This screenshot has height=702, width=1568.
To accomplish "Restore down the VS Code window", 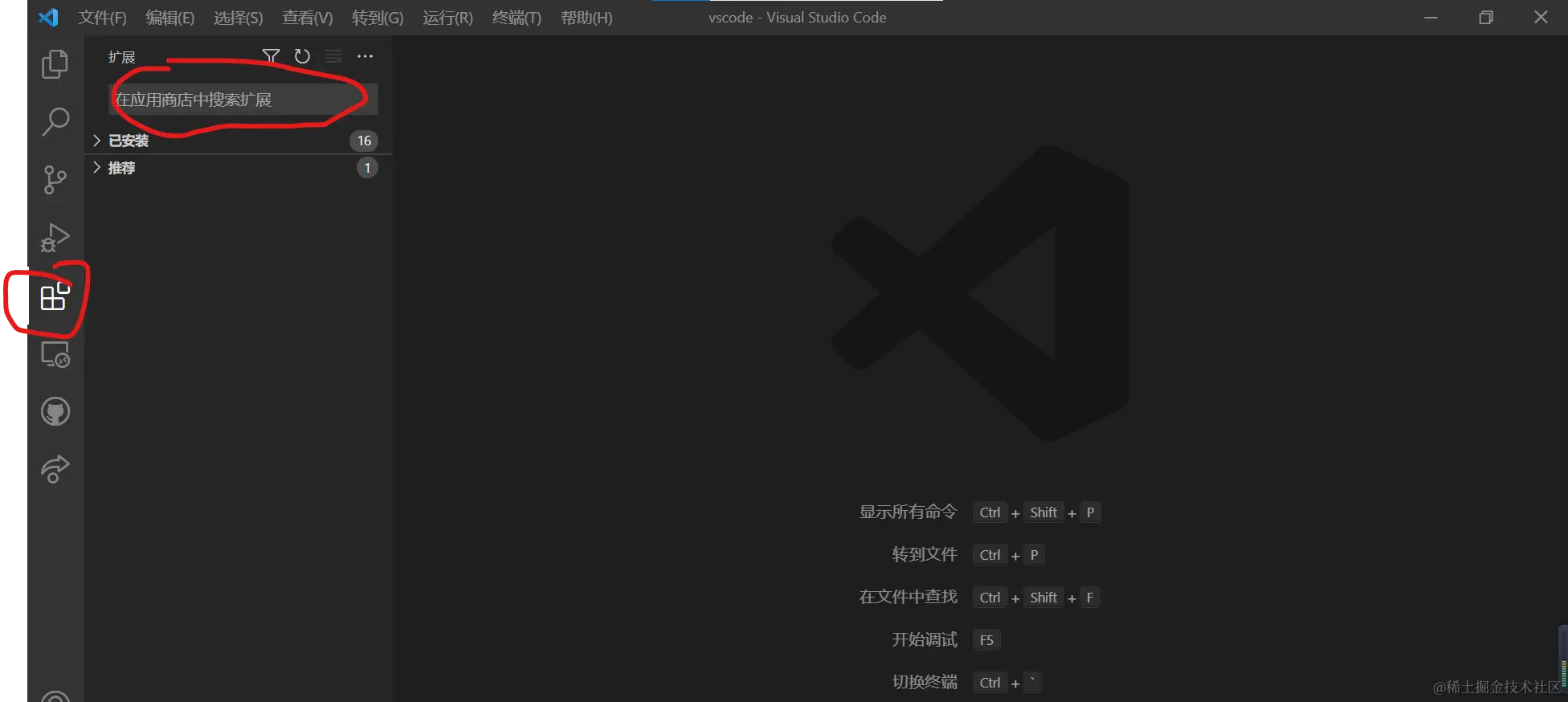I will coord(1486,17).
